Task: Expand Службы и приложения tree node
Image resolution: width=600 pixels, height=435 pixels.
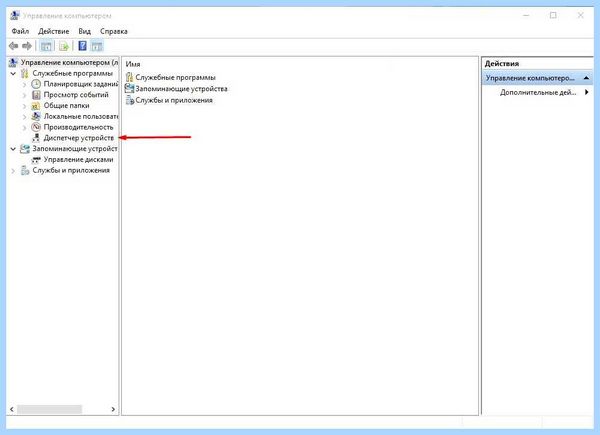Action: coord(13,171)
